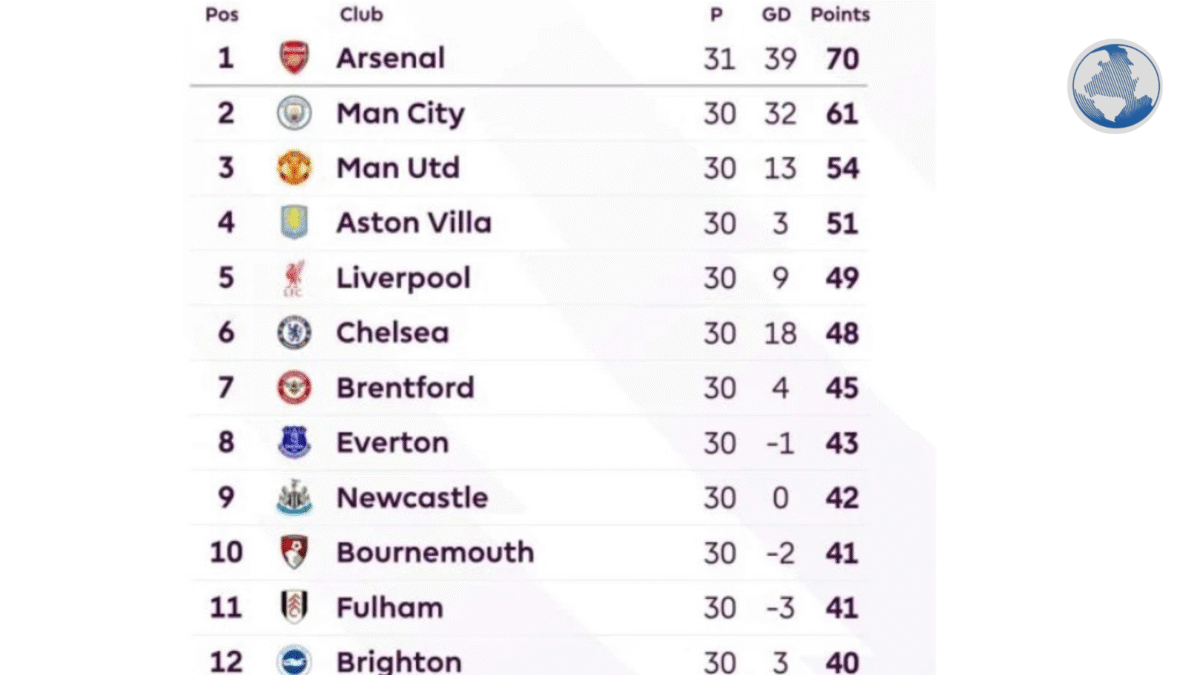The image size is (1200, 675).
Task: Click the Chelsea club badge
Action: point(294,333)
